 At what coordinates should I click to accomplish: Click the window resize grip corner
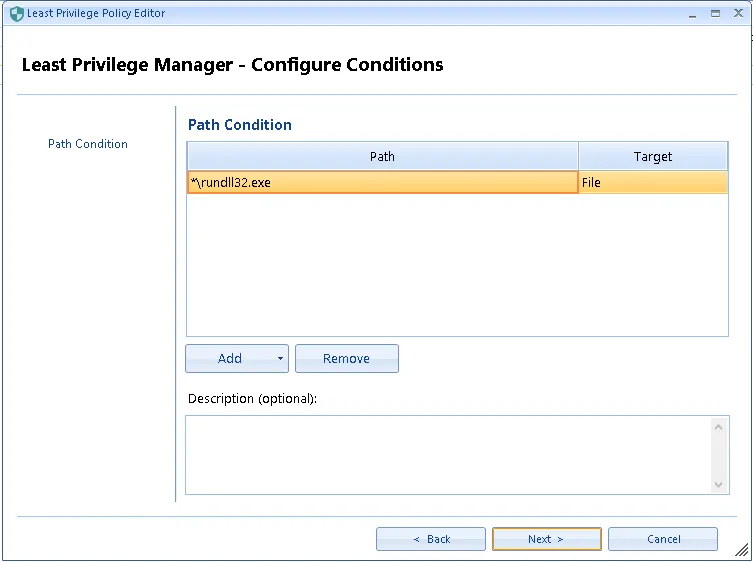coord(743,552)
